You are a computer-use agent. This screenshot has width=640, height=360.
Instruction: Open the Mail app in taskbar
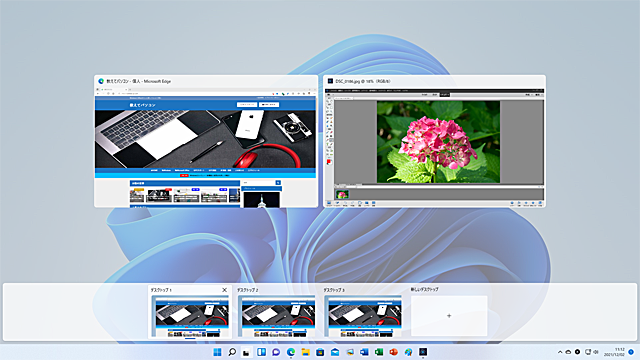coord(335,352)
